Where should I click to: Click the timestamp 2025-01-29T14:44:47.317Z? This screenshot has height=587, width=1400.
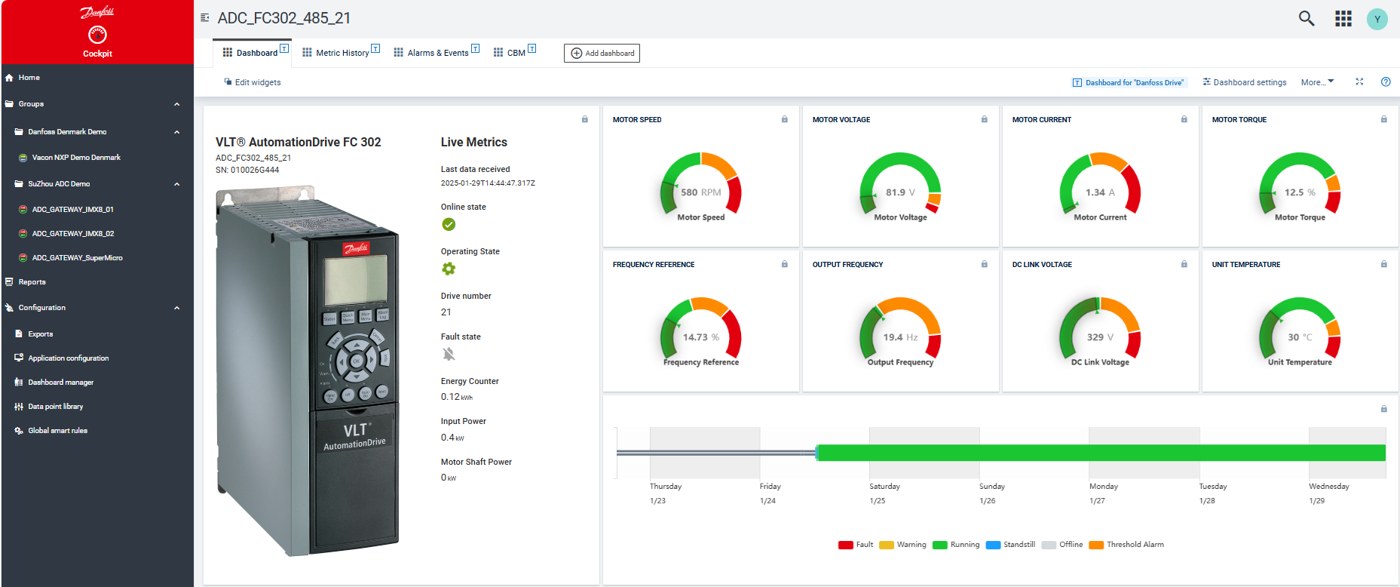(488, 184)
